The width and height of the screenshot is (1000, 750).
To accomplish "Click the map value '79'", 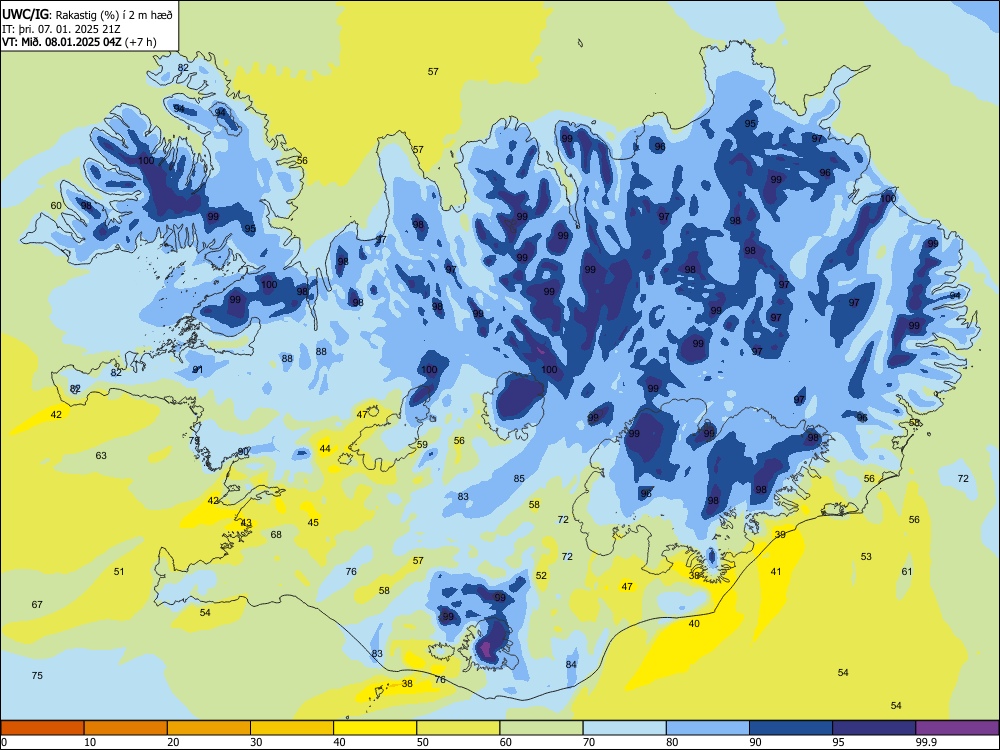I will click(x=195, y=441).
